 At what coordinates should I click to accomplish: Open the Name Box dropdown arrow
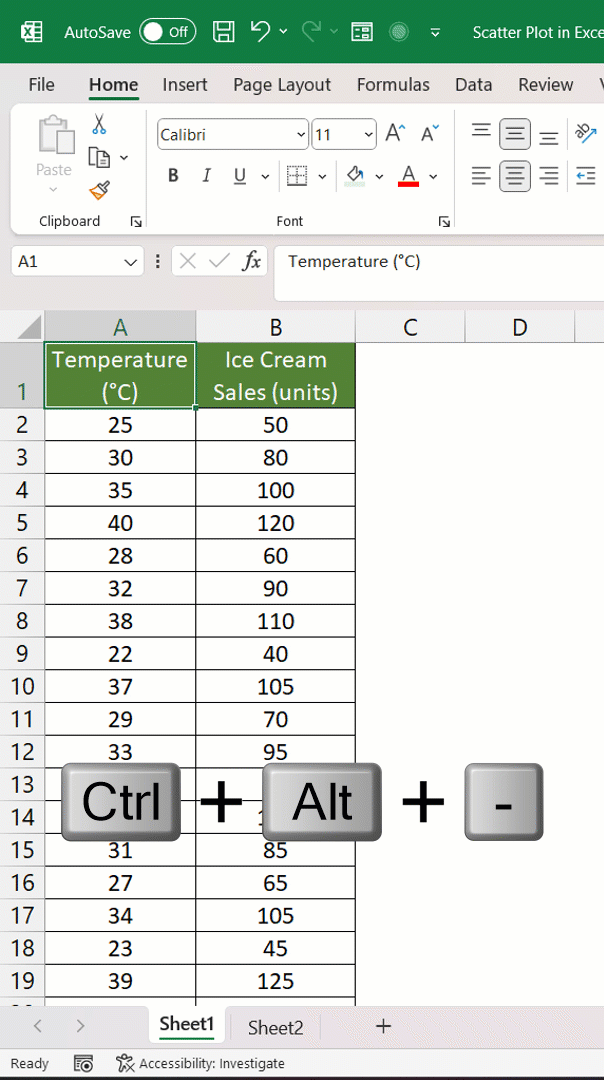(x=130, y=262)
